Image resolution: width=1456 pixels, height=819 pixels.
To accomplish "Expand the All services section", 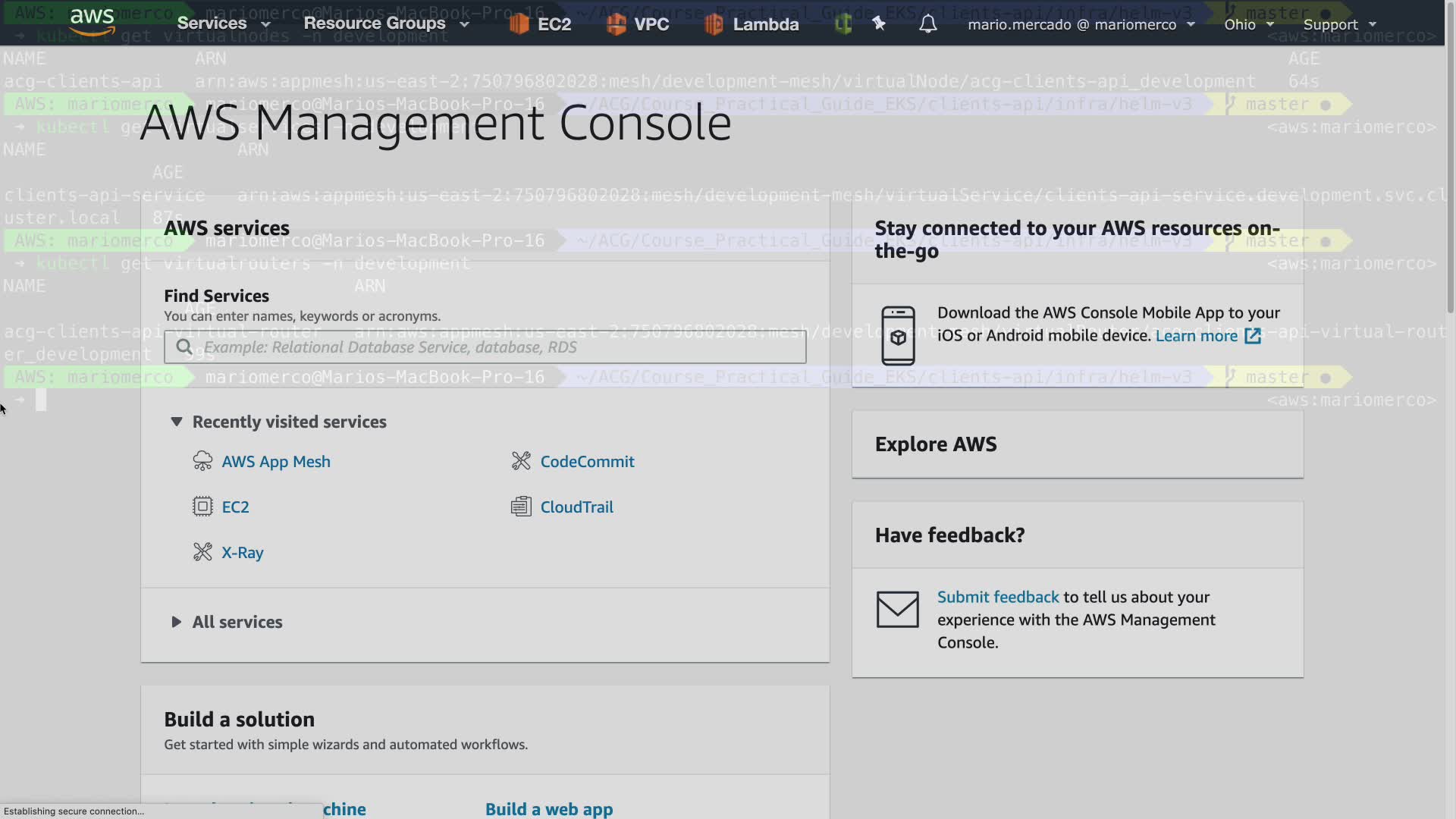I will pos(177,622).
